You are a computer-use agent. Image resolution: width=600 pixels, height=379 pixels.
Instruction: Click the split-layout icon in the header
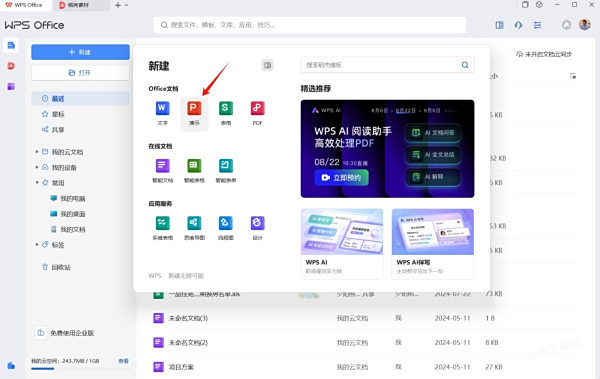click(x=499, y=25)
